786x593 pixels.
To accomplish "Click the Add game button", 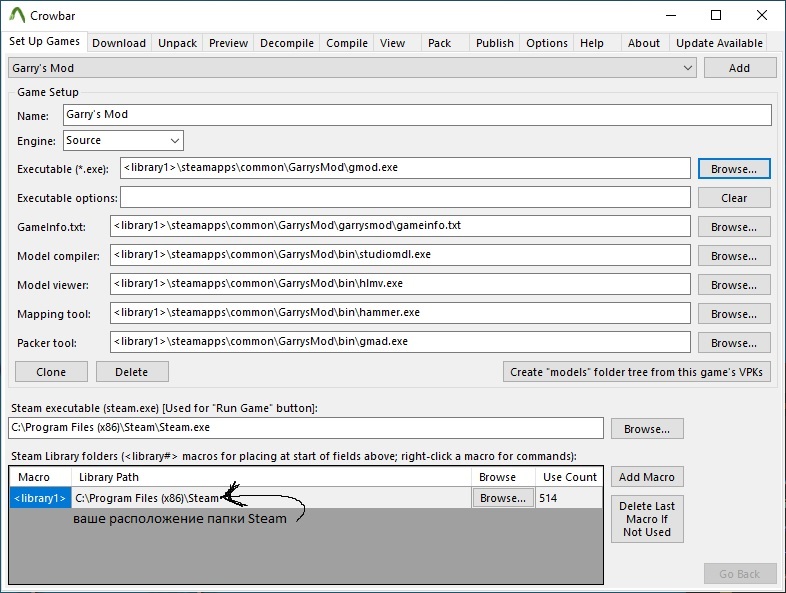I will pyautogui.click(x=740, y=68).
